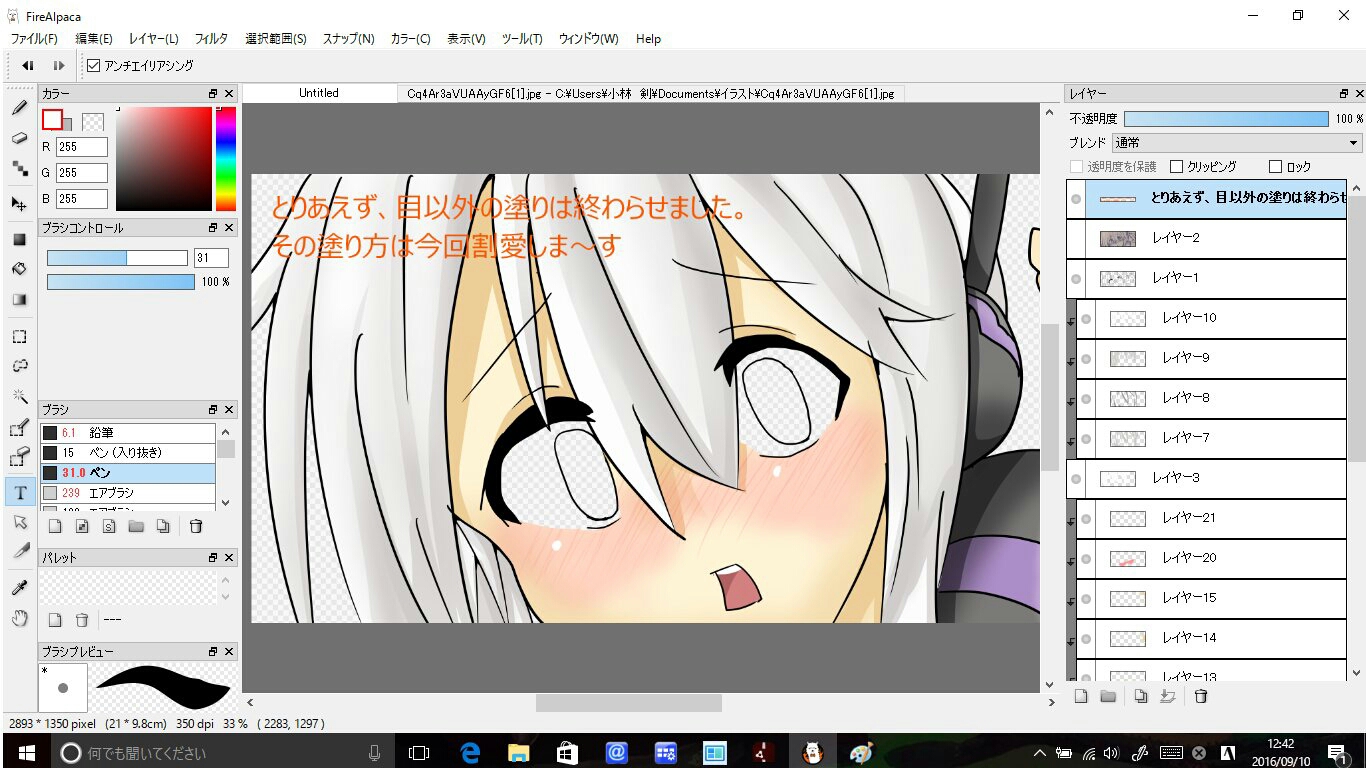Select the Eraser tool
This screenshot has height=768, width=1366.
tap(19, 138)
